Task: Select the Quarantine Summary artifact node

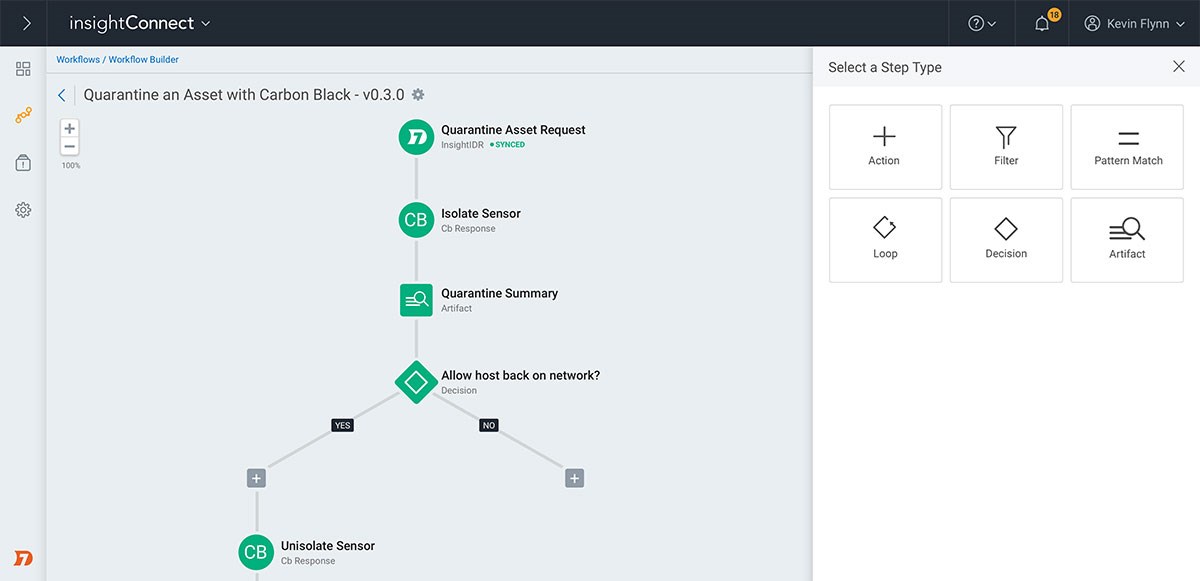Action: click(416, 300)
